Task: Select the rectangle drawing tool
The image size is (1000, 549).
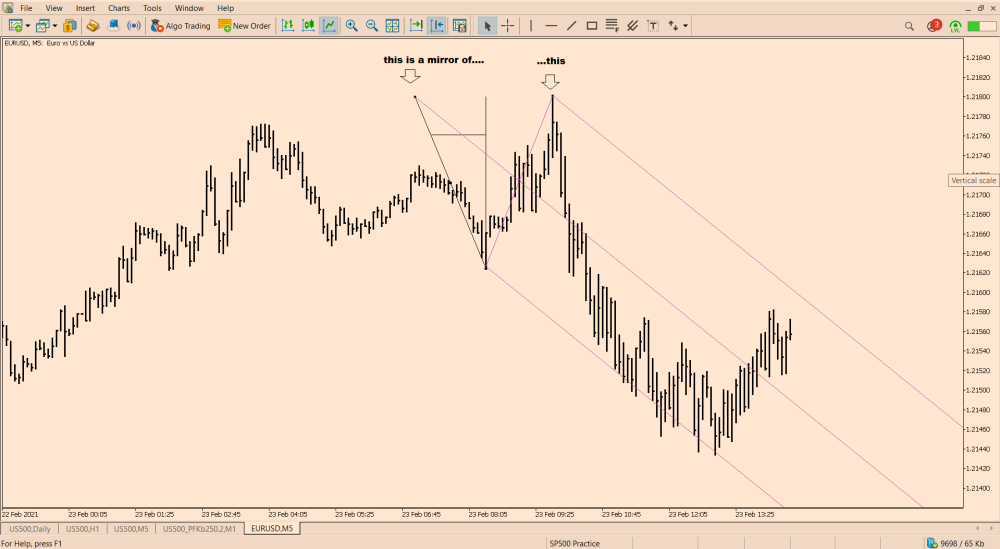Action: click(592, 26)
